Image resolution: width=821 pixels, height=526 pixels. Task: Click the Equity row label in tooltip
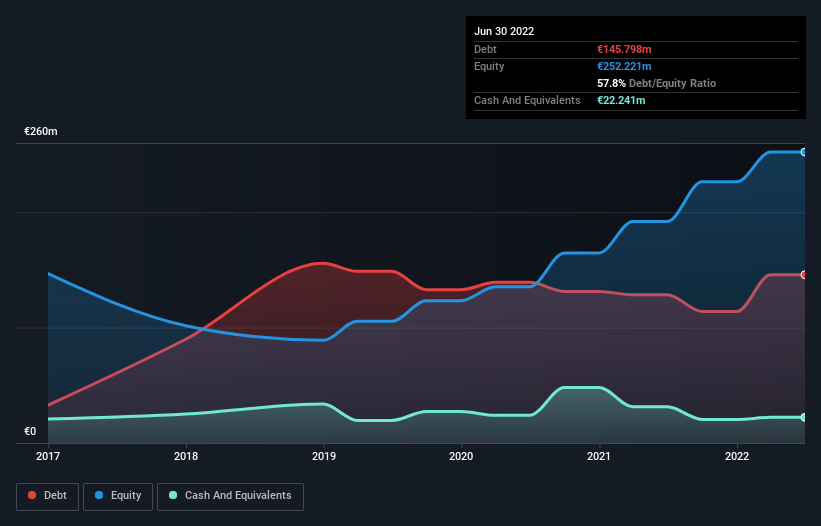point(489,66)
